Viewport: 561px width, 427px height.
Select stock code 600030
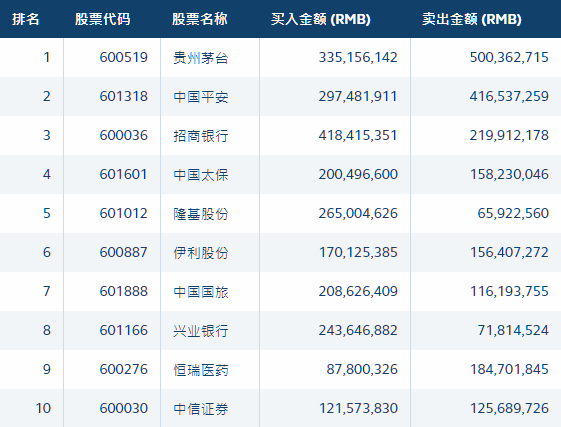(124, 408)
